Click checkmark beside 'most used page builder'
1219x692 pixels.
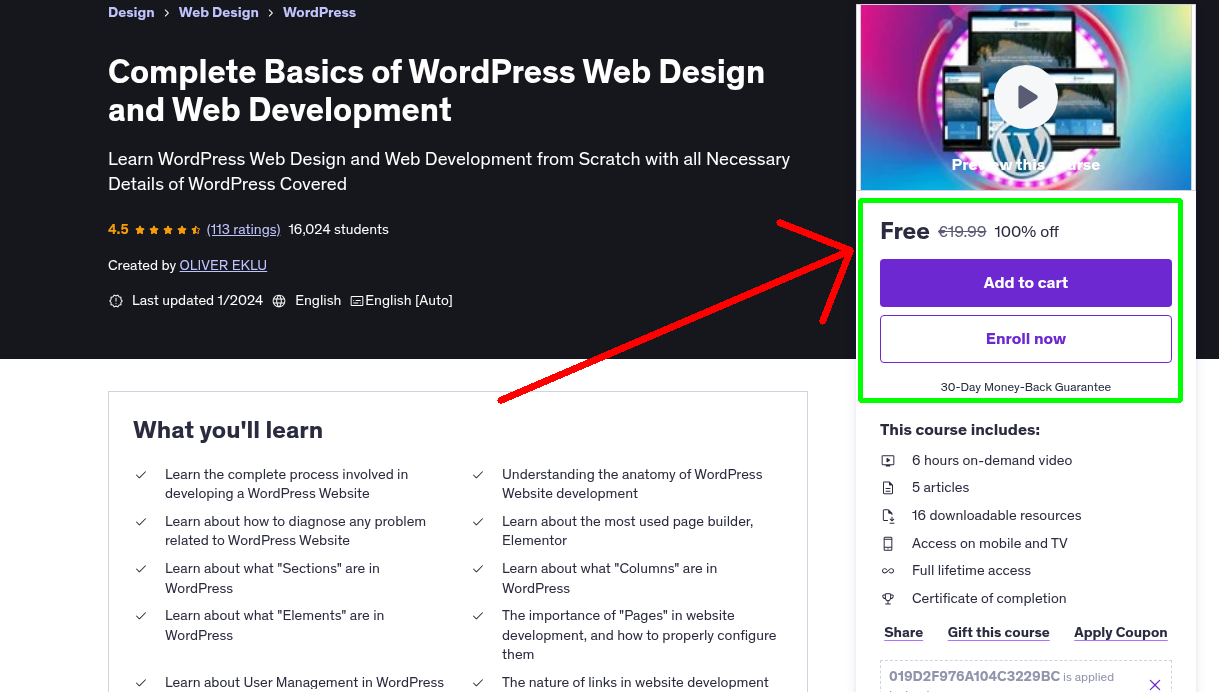(x=479, y=522)
